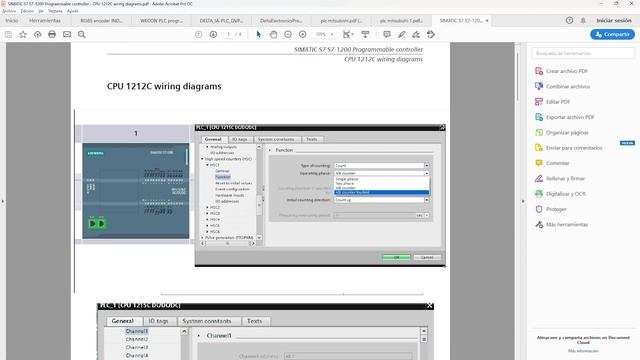Zoom out with the minus icon
The width and height of the screenshot is (640, 360).
[x=288, y=34]
